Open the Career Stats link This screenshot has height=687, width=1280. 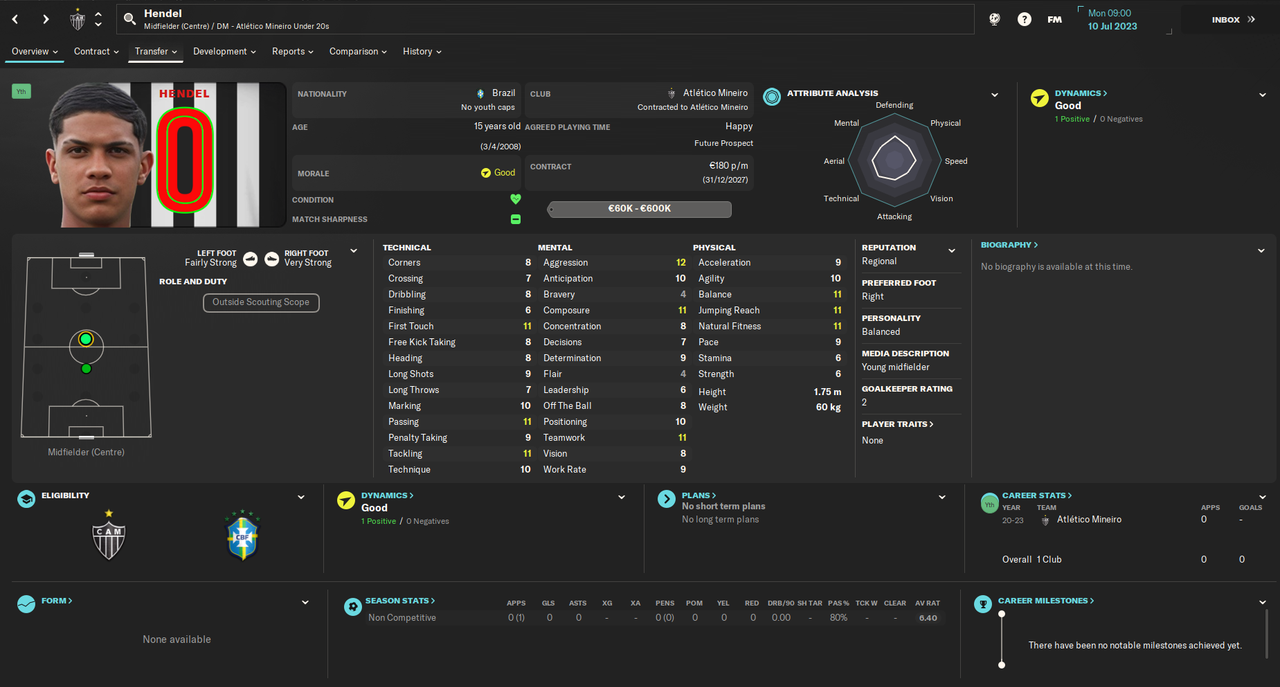click(1037, 495)
